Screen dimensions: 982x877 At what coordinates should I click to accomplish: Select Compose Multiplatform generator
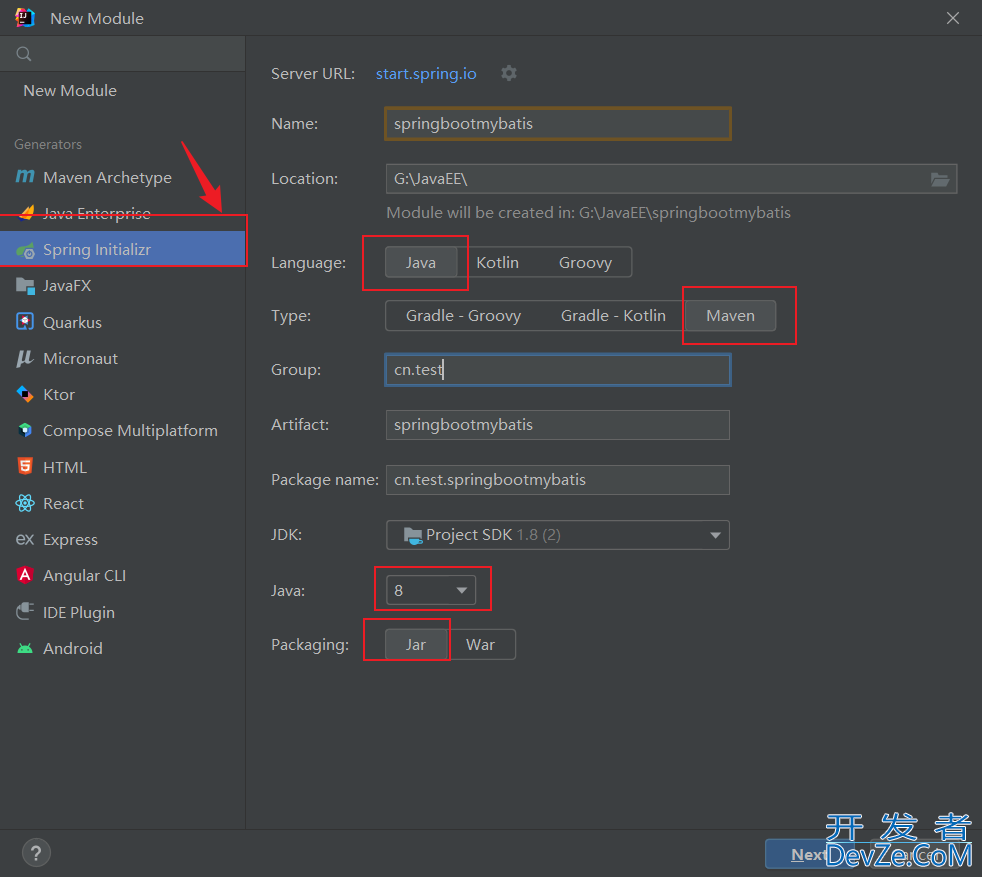pos(123,430)
